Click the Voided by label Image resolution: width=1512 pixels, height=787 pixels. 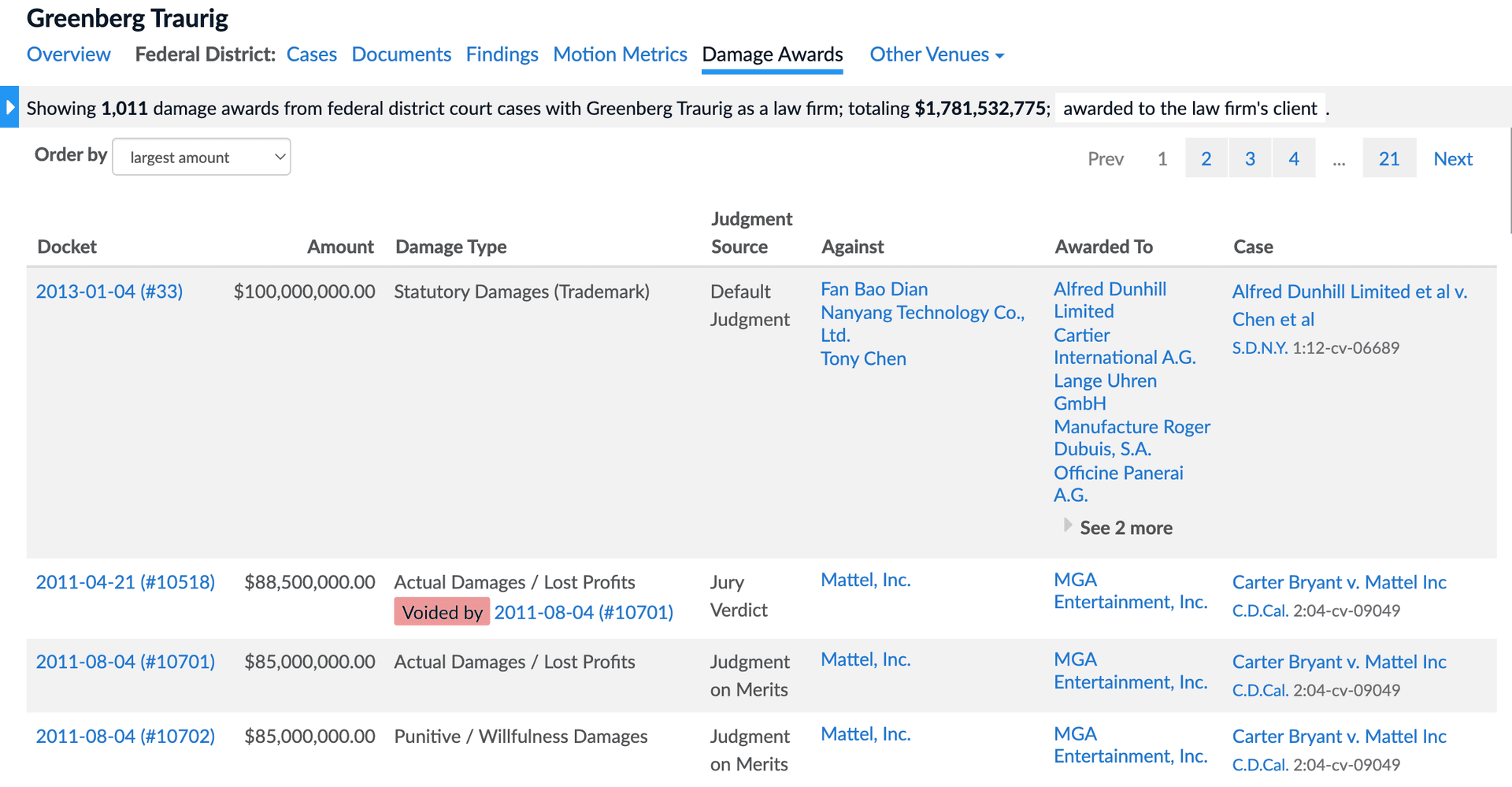pyautogui.click(x=442, y=612)
